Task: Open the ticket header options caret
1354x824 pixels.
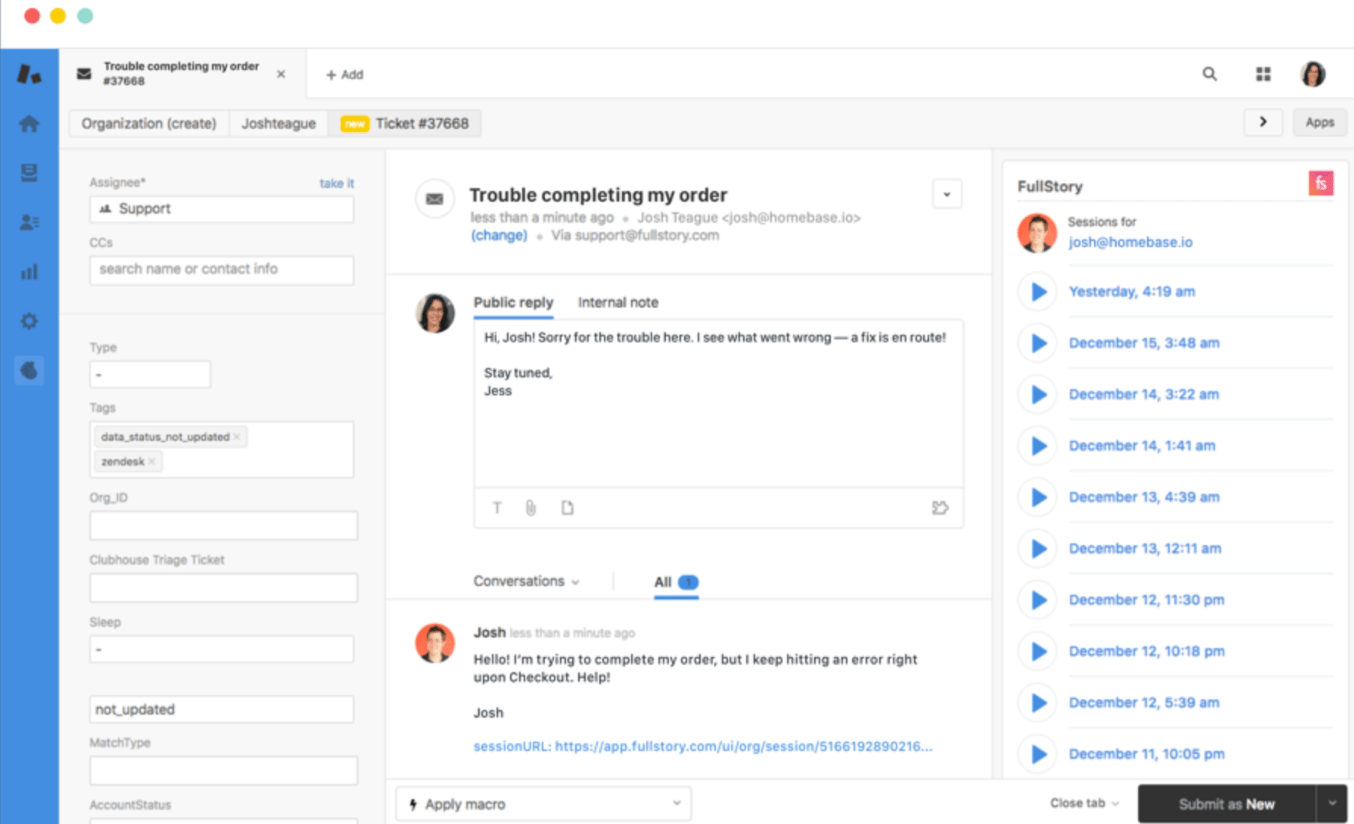Action: (x=946, y=193)
